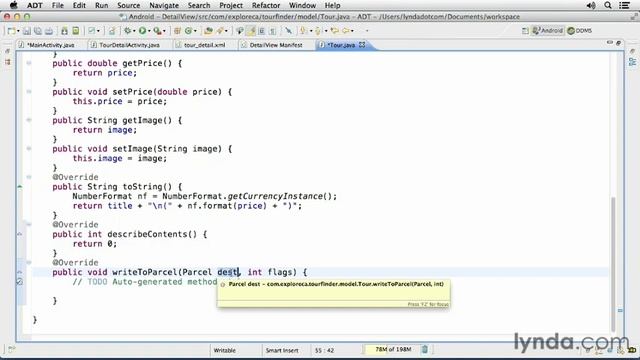Click the Last Edit Location icon
640x360 pixels.
coord(334,31)
